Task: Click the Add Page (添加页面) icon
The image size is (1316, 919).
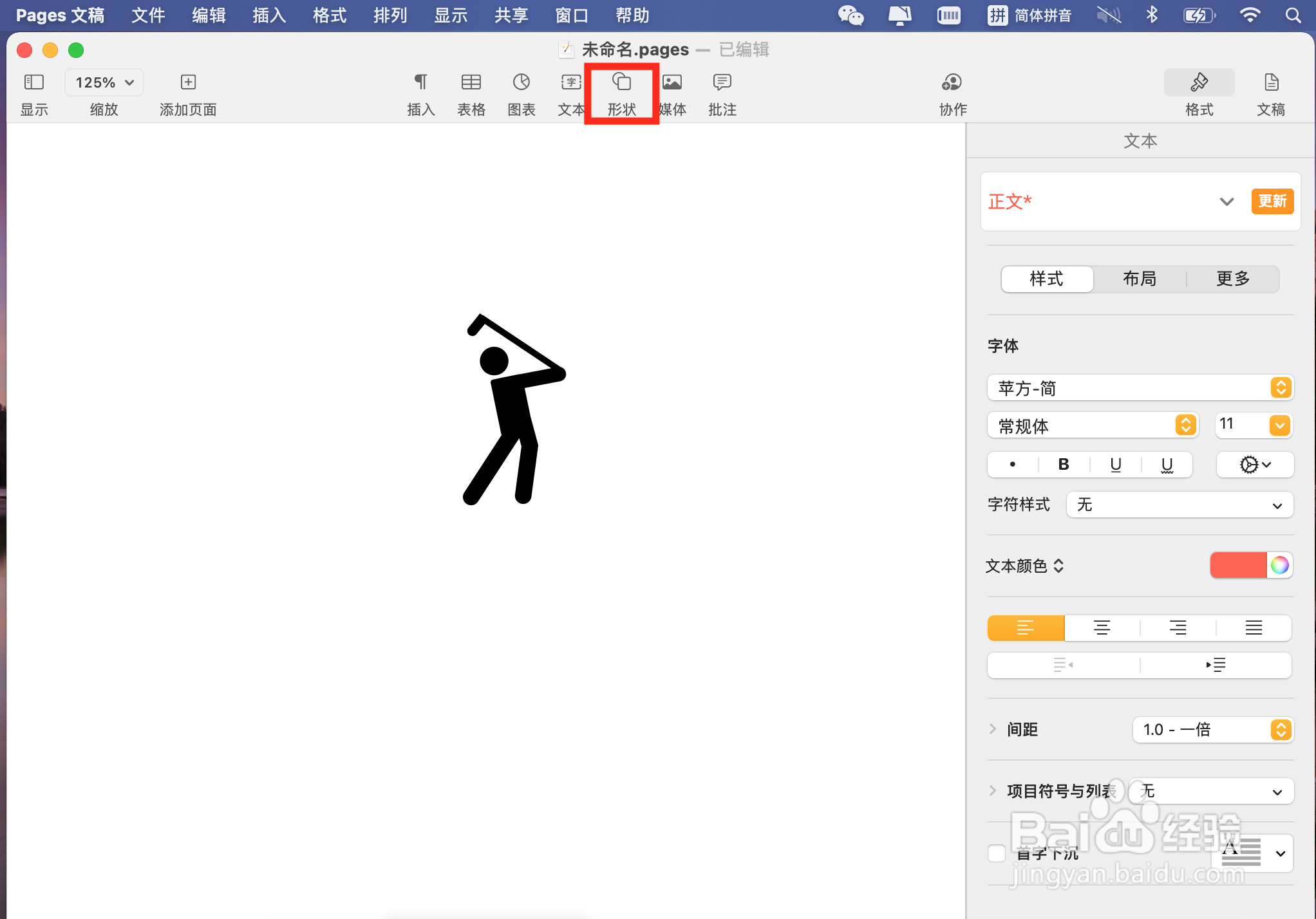Action: click(188, 83)
